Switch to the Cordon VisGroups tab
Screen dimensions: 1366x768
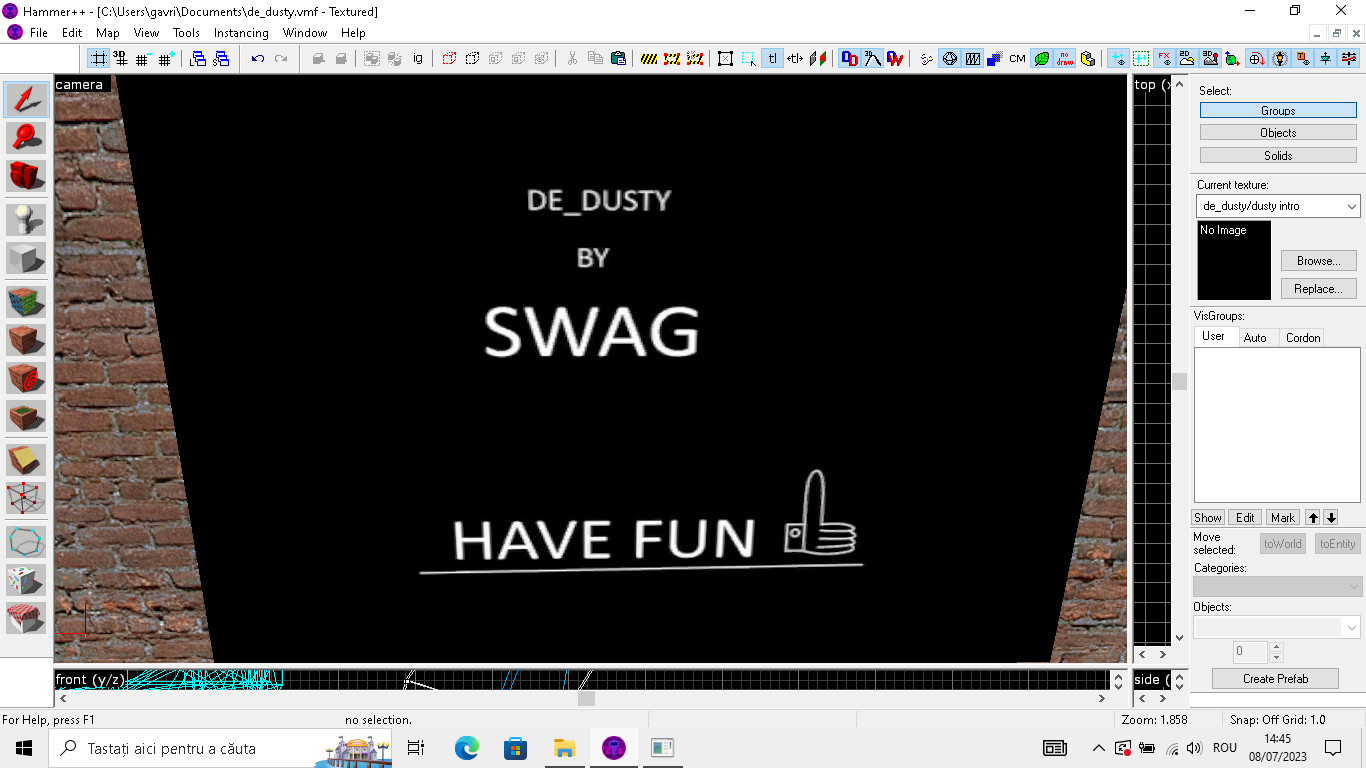[1303, 338]
